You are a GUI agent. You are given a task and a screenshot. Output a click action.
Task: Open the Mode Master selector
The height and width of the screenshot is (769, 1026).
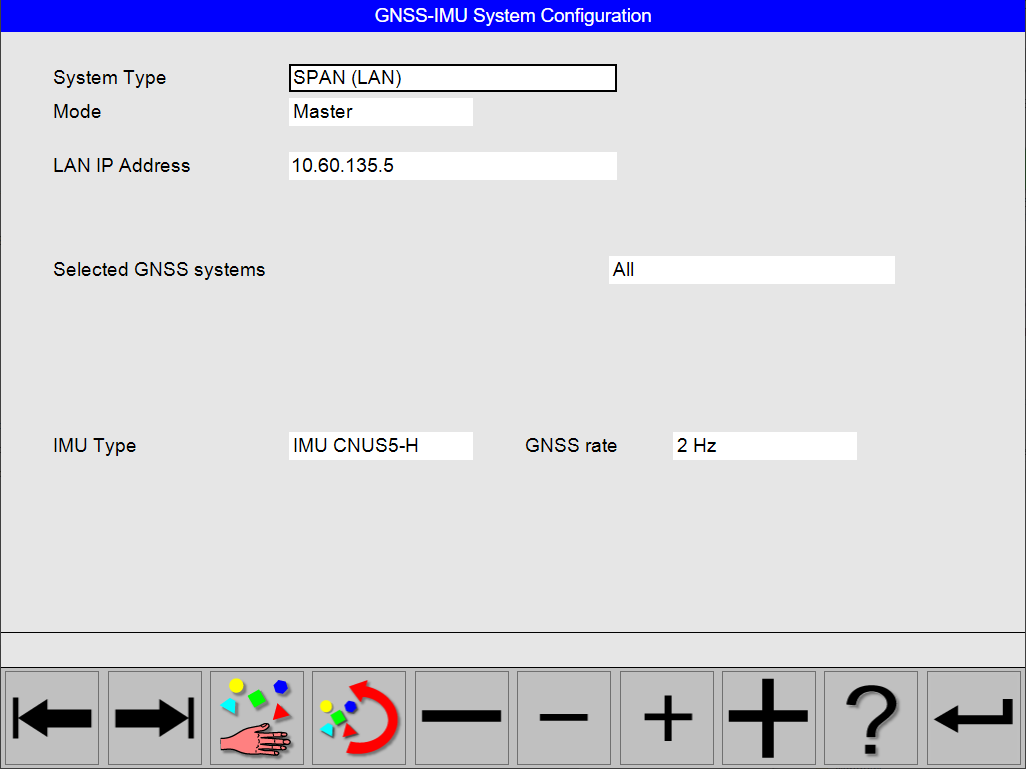380,111
